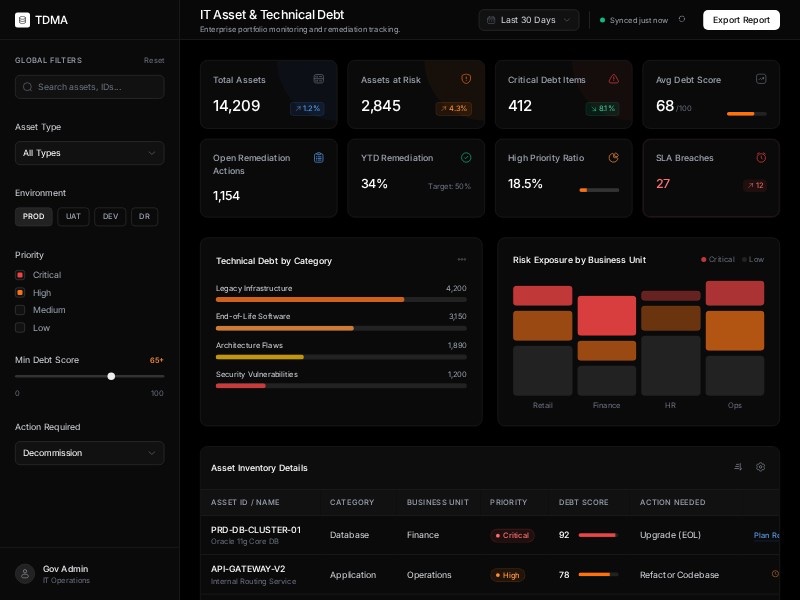Open the Action Required Decommission dropdown
The width and height of the screenshot is (800, 600).
(x=89, y=453)
